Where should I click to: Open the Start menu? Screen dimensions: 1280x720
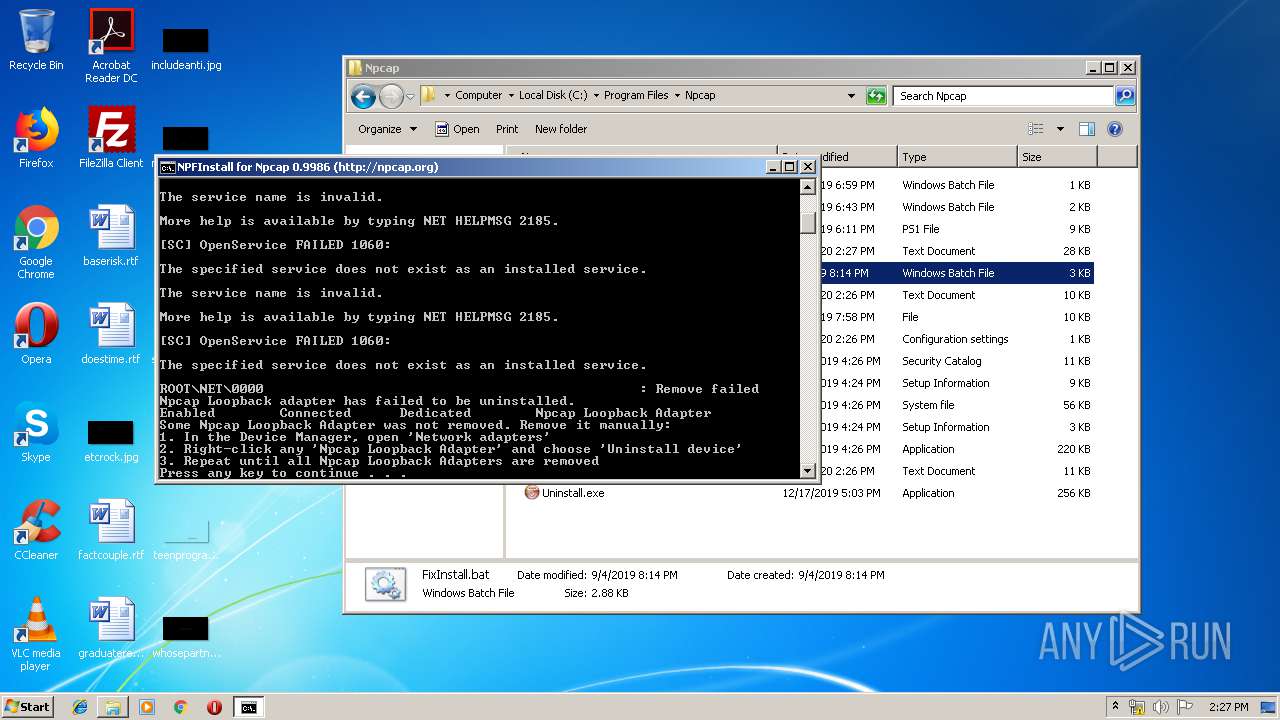coord(28,707)
